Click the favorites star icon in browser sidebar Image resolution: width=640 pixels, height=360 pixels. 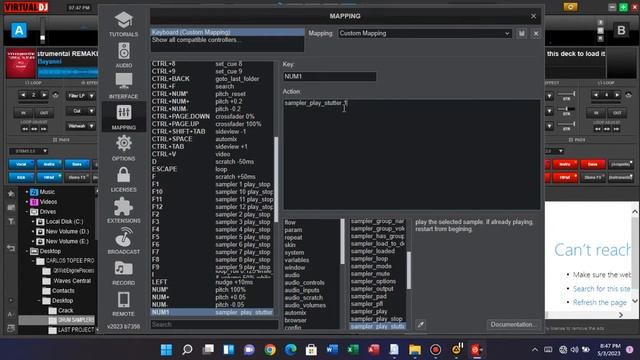coord(11,193)
